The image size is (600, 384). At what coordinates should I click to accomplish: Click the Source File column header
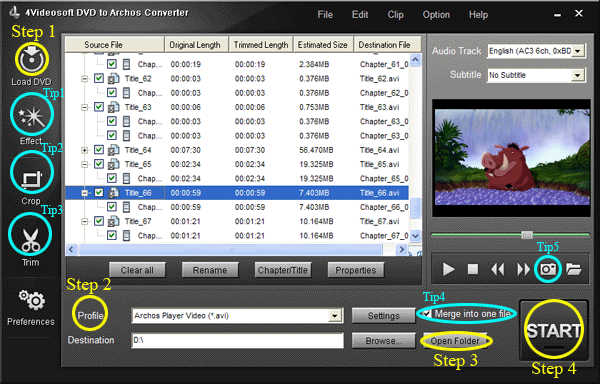click(115, 44)
